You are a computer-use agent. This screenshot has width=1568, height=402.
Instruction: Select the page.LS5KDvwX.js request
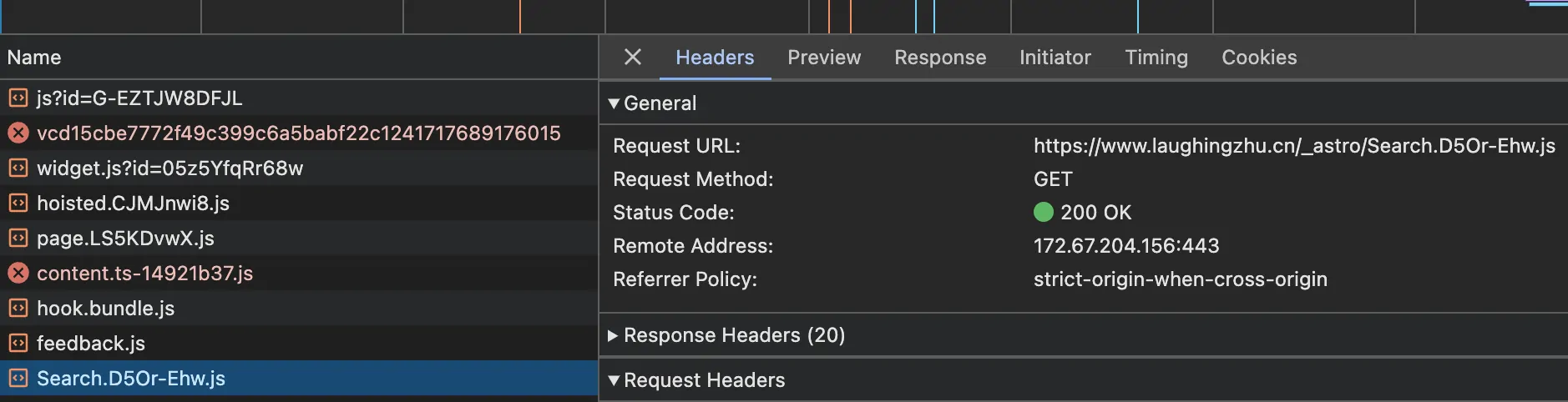pyautogui.click(x=299, y=239)
